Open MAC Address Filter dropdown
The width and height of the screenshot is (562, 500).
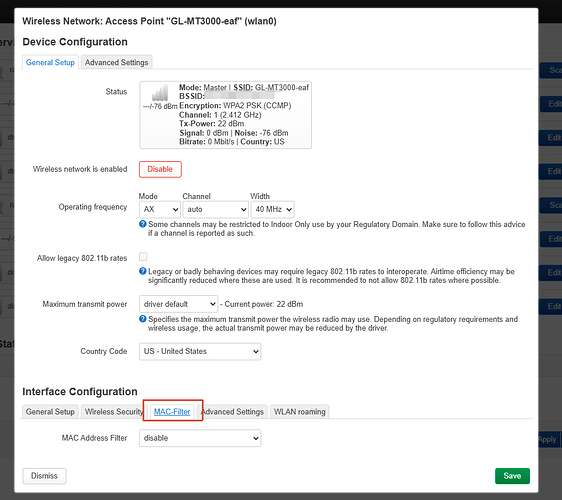point(200,438)
